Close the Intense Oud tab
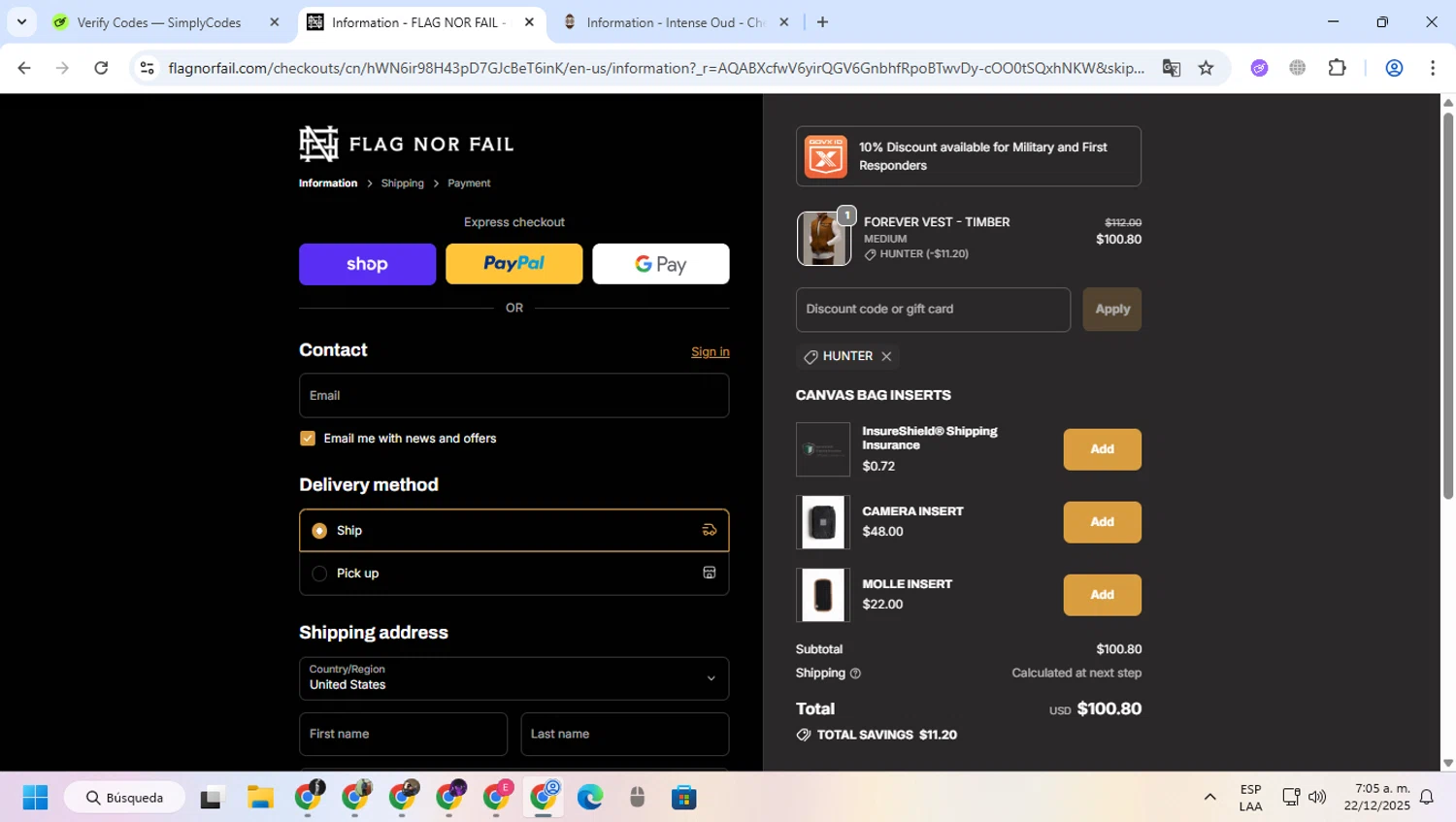The width and height of the screenshot is (1456, 822). click(x=784, y=22)
